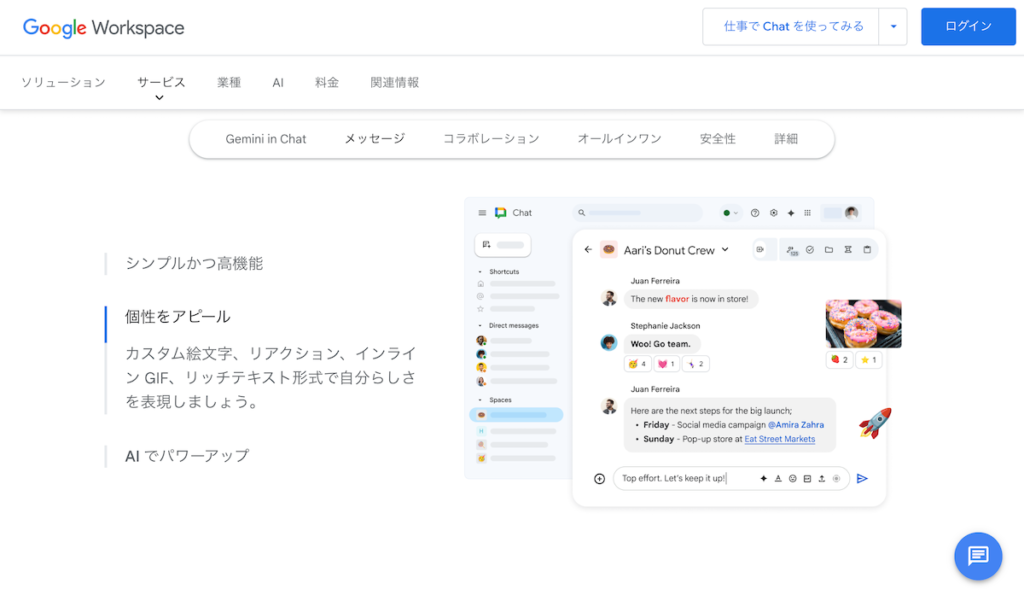1024x601 pixels.
Task: Jump to the コラボレーション tab
Action: pyautogui.click(x=491, y=139)
